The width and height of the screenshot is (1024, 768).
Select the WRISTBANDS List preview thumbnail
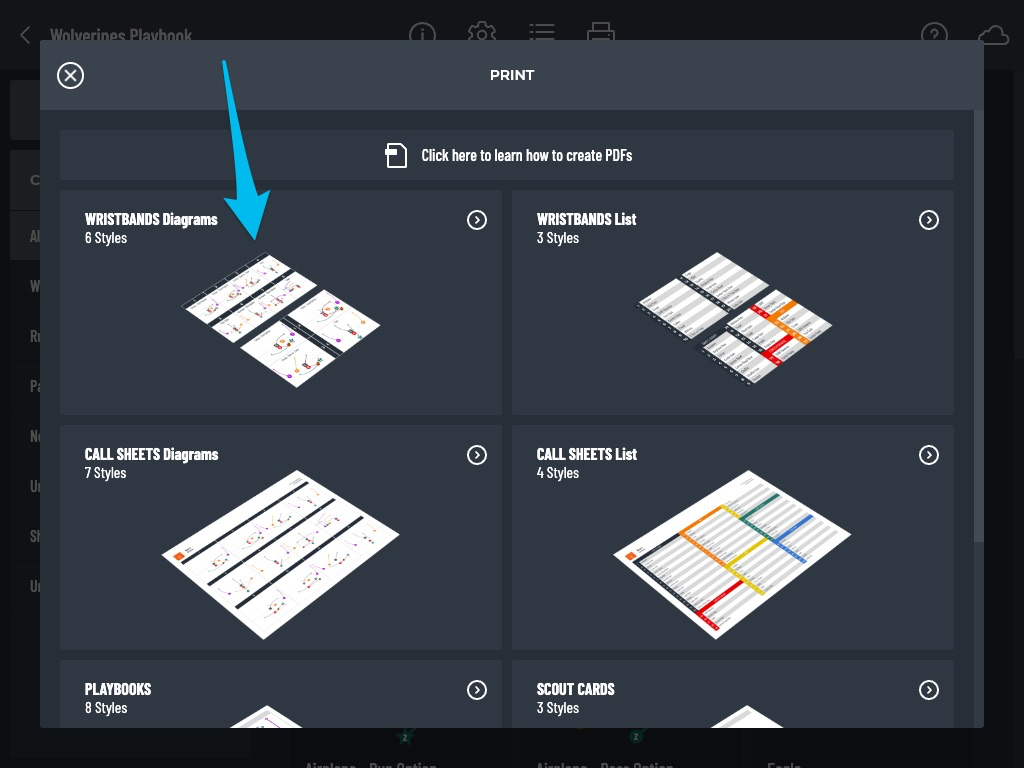tap(735, 318)
